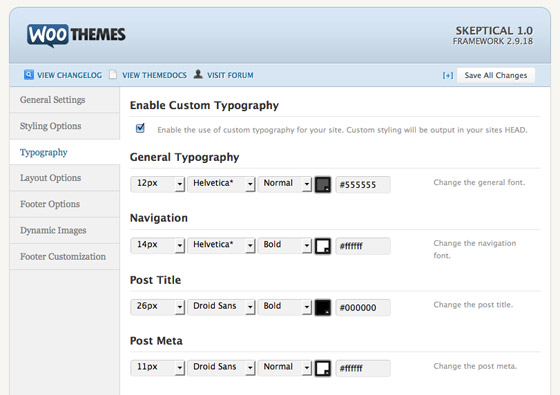Click the 'FRAMEWORK 2.9.18' version text
Image resolution: width=560 pixels, height=395 pixels.
(x=493, y=41)
